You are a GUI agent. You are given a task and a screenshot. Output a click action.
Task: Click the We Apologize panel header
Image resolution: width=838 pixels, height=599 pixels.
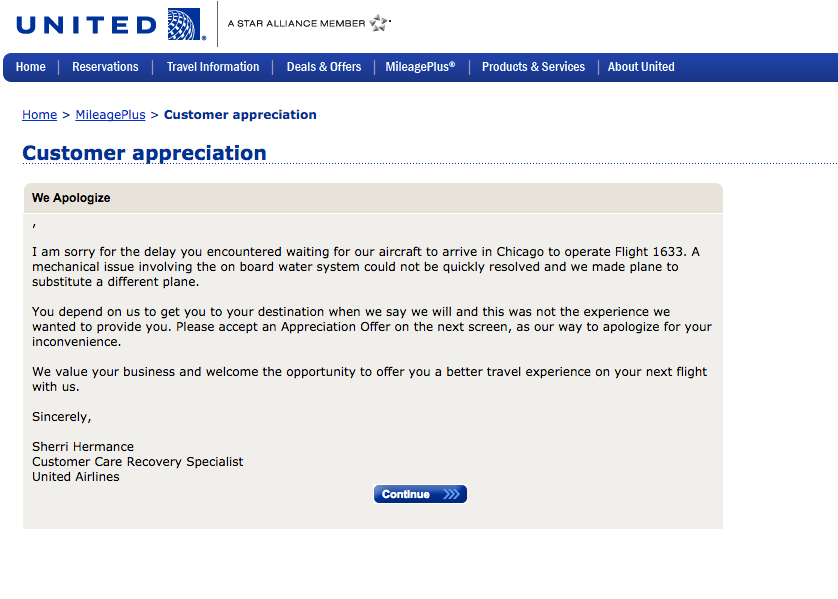[373, 198]
